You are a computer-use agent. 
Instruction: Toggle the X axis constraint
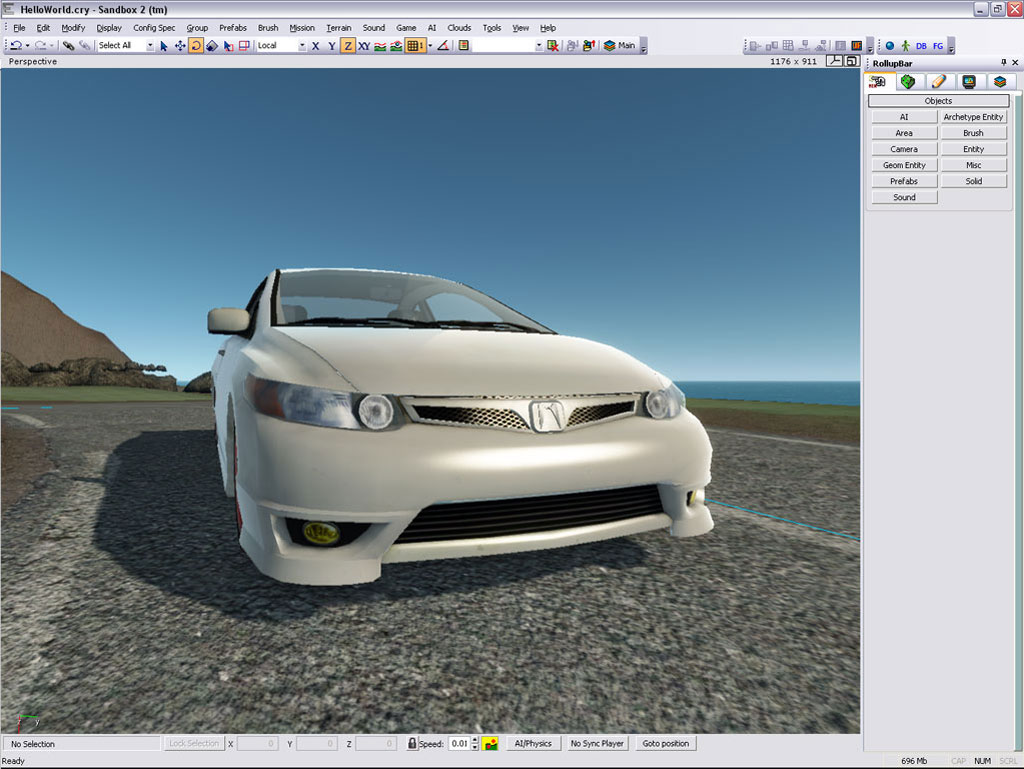tap(316, 46)
